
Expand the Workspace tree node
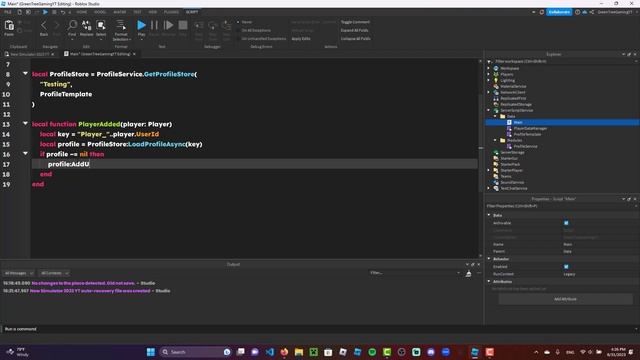489,68
